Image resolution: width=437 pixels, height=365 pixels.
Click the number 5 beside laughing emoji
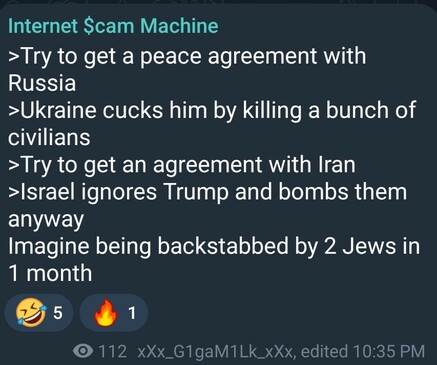(x=58, y=313)
